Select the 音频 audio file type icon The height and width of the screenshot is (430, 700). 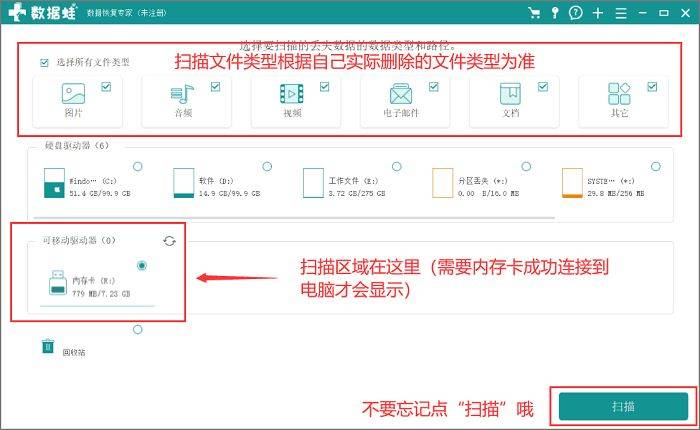pyautogui.click(x=182, y=94)
